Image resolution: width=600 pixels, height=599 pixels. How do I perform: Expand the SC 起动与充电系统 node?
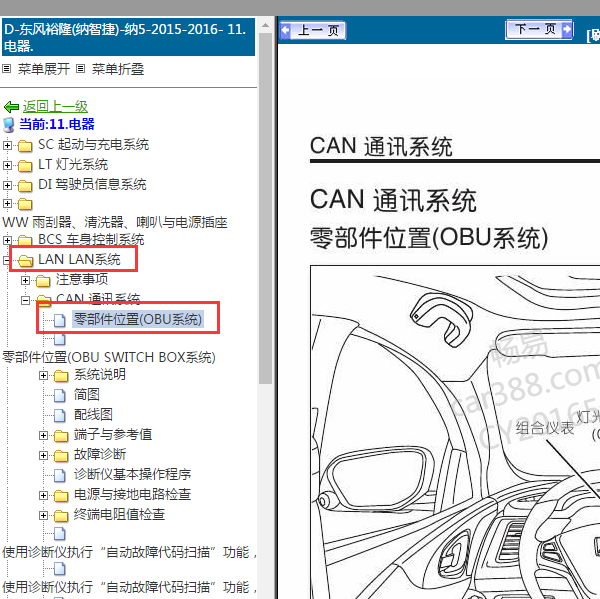click(x=7, y=145)
